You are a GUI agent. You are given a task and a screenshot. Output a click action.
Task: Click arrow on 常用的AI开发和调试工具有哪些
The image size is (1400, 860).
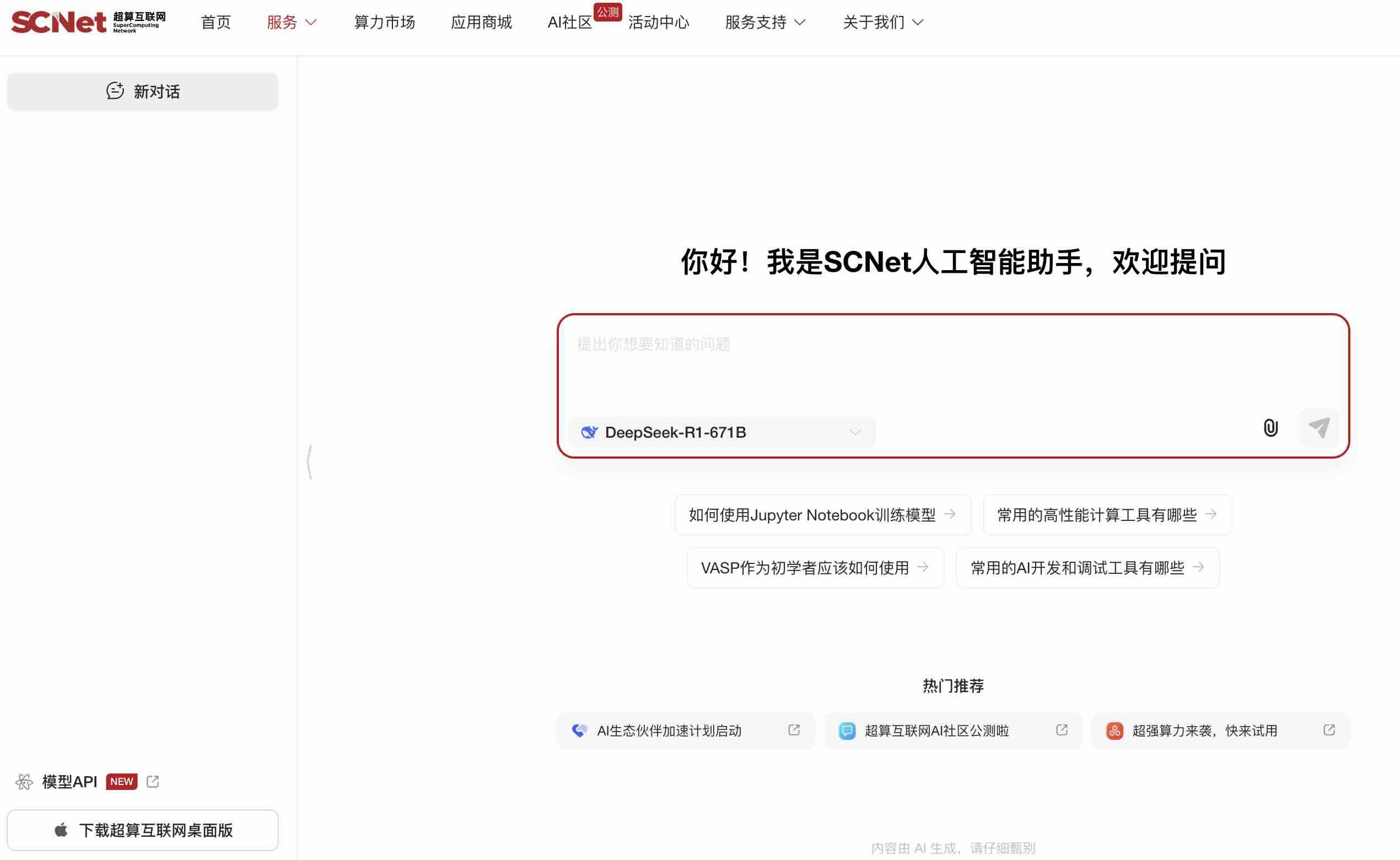(x=1199, y=567)
